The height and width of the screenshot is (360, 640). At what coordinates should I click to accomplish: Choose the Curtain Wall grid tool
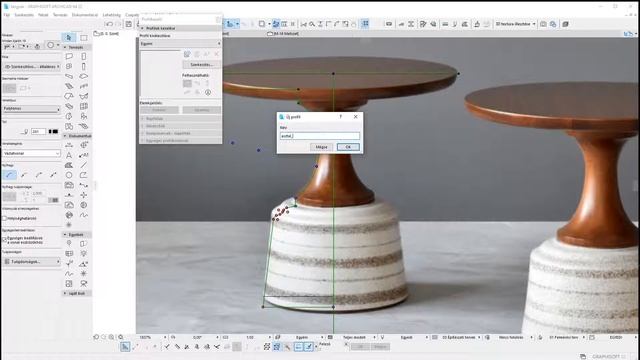coord(84,106)
